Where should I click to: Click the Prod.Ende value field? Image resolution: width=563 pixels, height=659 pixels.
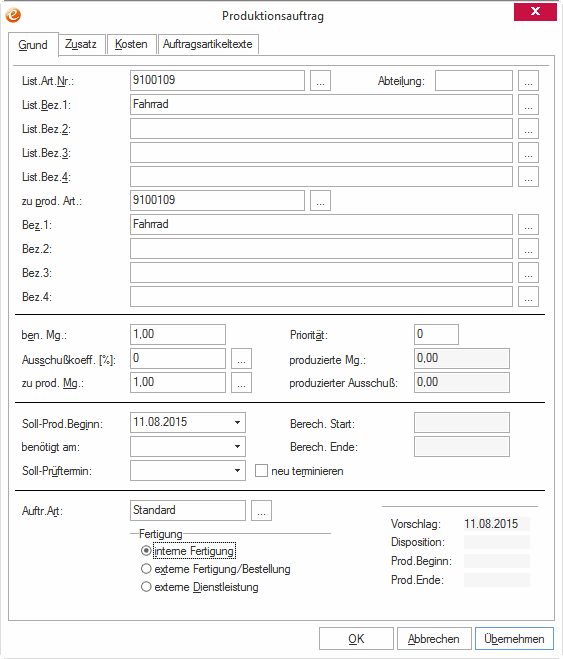click(x=497, y=580)
